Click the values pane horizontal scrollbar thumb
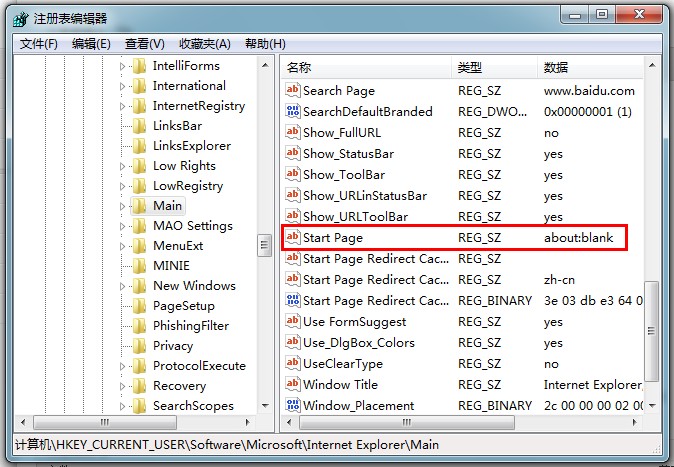The image size is (674, 467). pos(407,422)
